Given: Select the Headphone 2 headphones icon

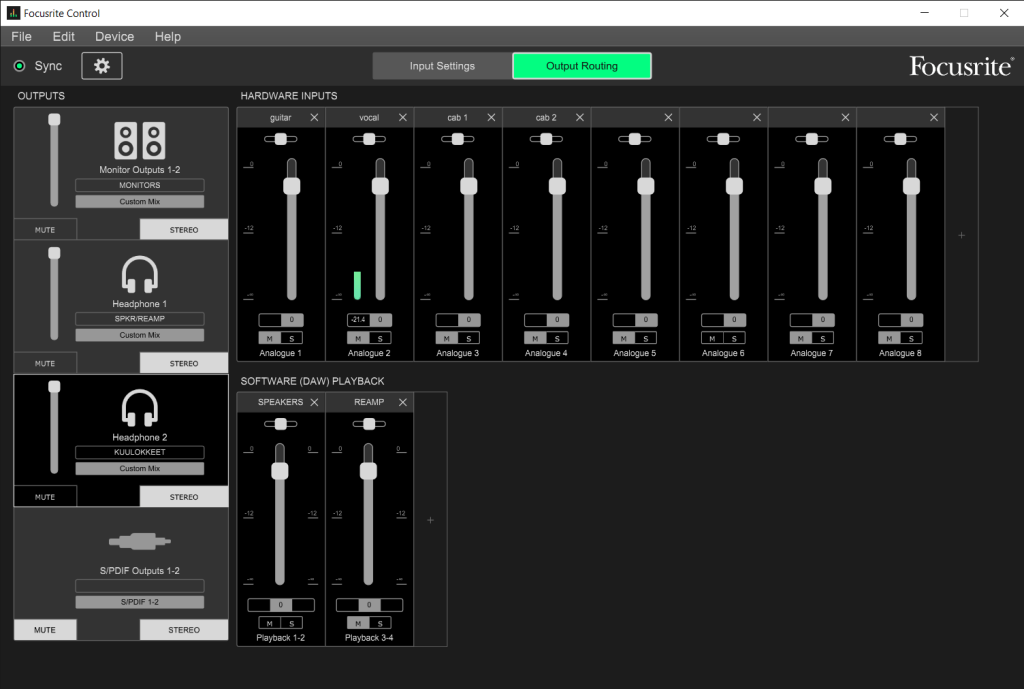Looking at the screenshot, I should (x=139, y=408).
